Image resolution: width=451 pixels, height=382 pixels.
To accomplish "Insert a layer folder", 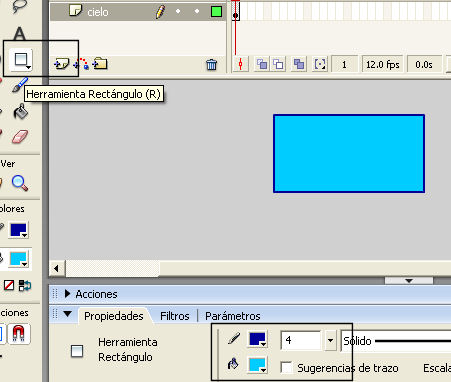I will point(100,63).
